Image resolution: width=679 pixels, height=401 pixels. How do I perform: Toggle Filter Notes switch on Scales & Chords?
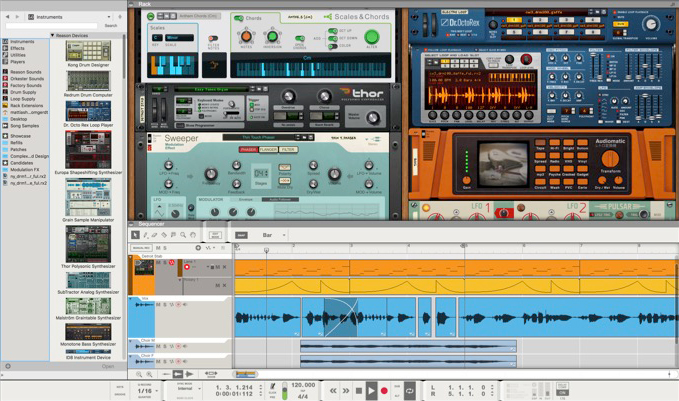pos(213,39)
